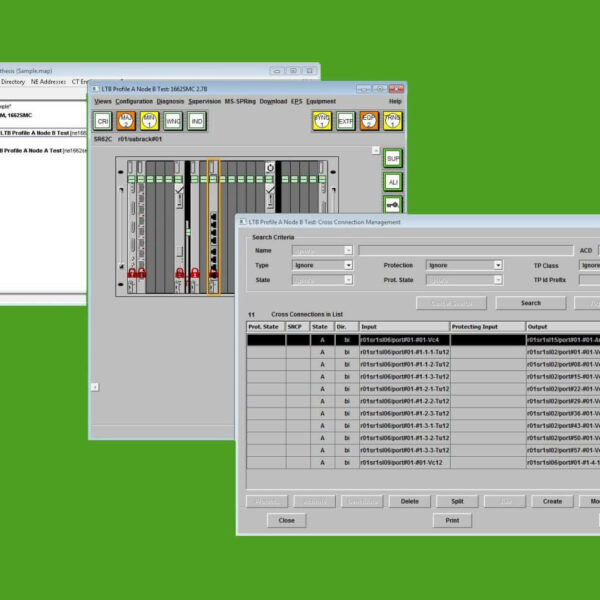Select row r01sr1sl06/port#01-#1-1-3-Tu12
The height and width of the screenshot is (600, 600).
[423, 377]
